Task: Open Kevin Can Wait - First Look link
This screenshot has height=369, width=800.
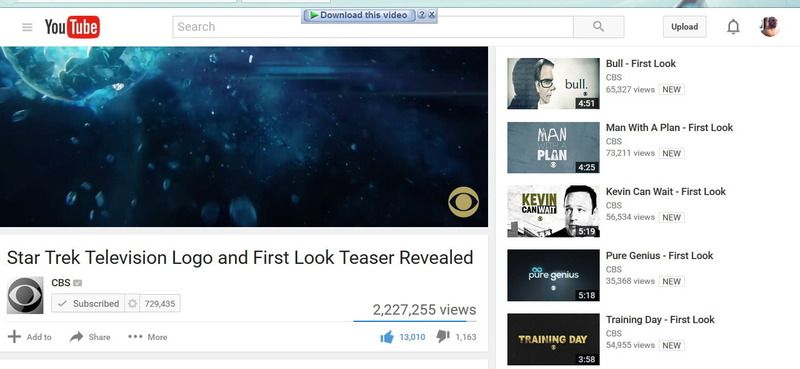Action: pyautogui.click(x=665, y=191)
